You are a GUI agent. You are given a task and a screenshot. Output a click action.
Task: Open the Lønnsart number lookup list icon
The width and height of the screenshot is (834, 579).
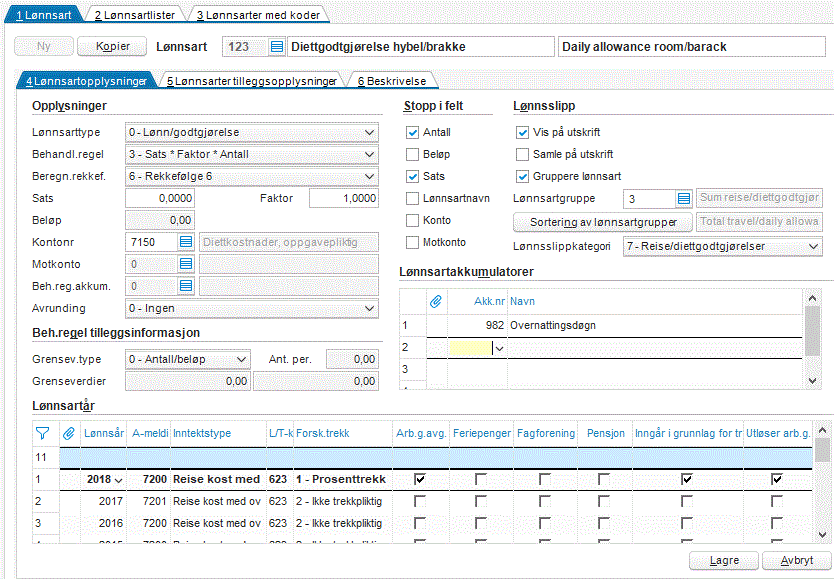pos(277,47)
